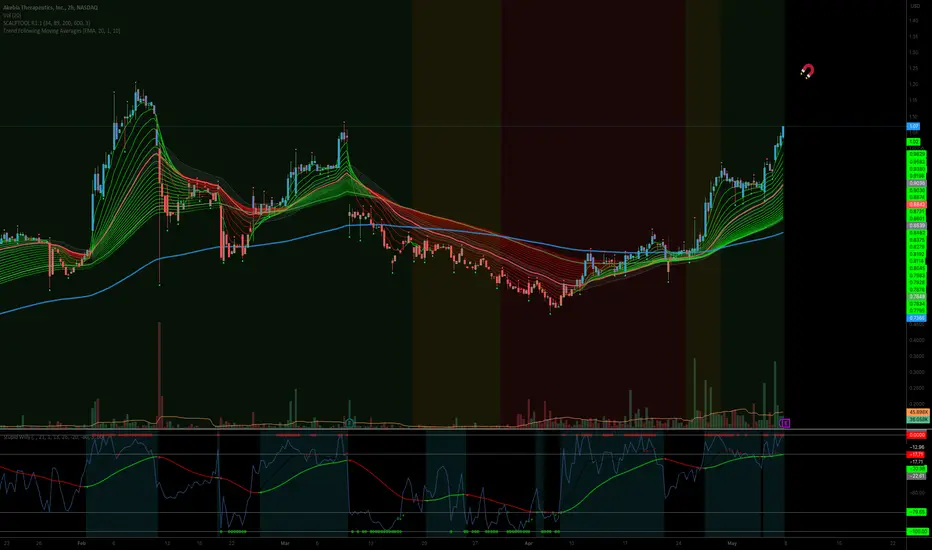Click the green -100.00 oscillator level label
The width and height of the screenshot is (932, 550).
tap(918, 531)
